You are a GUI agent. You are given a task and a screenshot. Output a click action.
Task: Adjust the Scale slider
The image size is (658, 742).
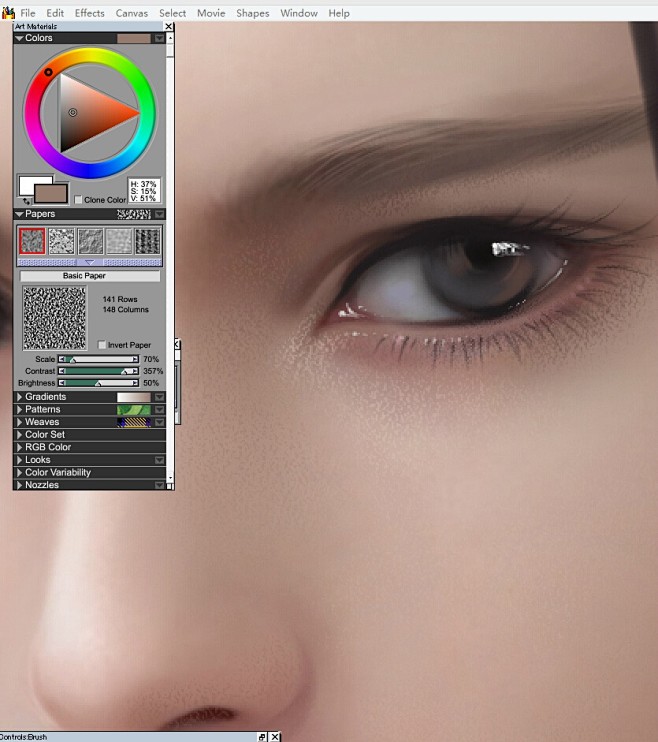98,359
